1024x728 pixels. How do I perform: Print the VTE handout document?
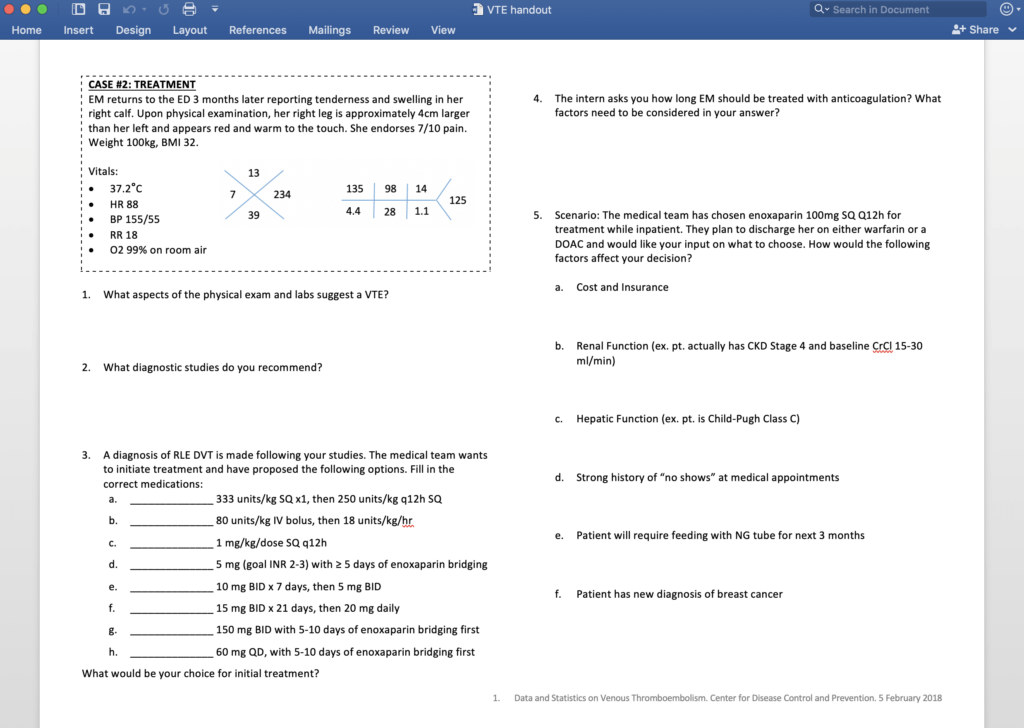pos(189,9)
